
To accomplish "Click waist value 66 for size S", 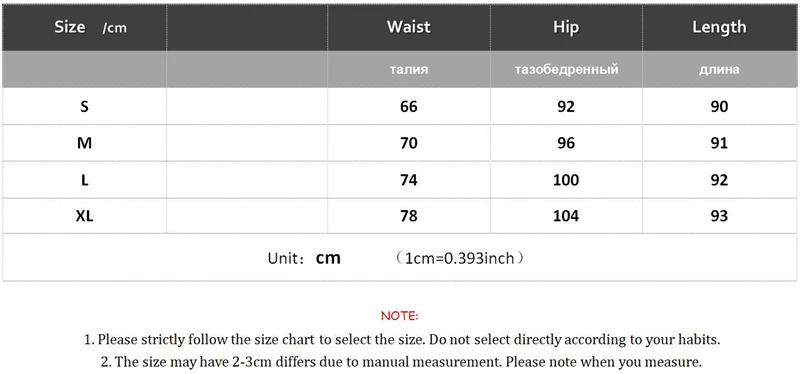I will tap(409, 107).
